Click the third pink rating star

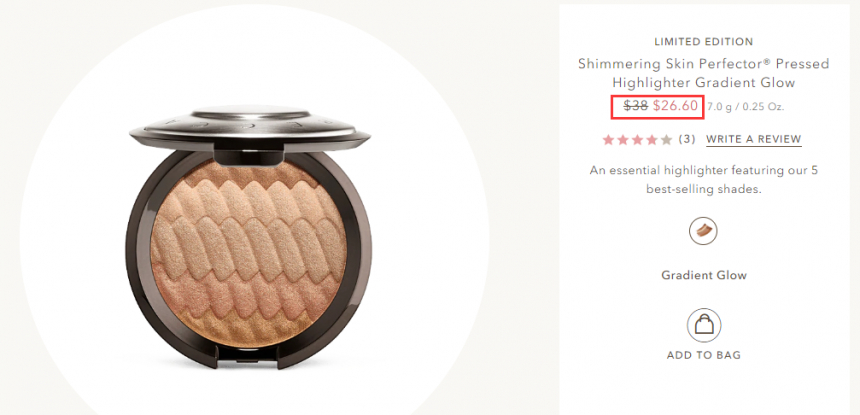pos(637,140)
